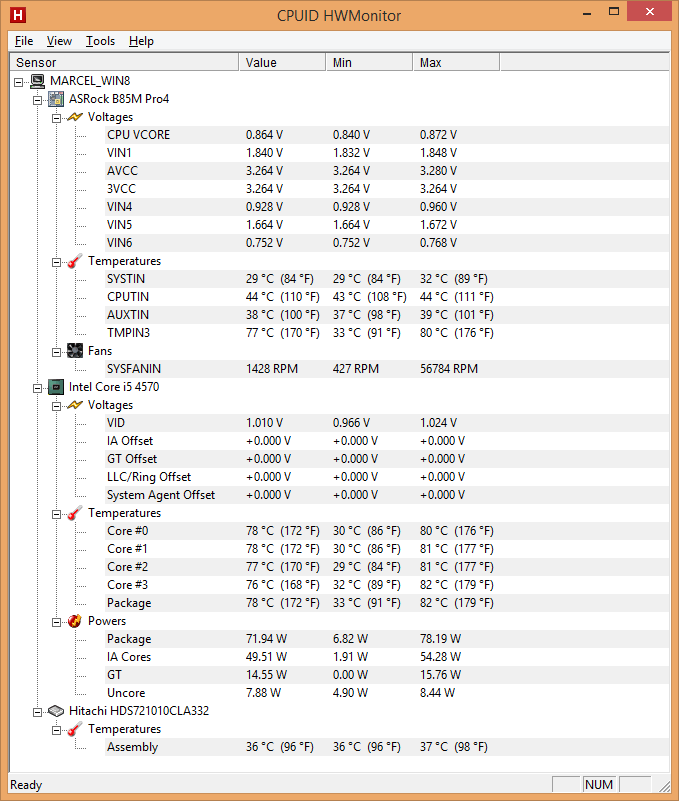Viewport: 679px width, 801px height.
Task: Select the Core #3 temperature row
Action: [387, 585]
